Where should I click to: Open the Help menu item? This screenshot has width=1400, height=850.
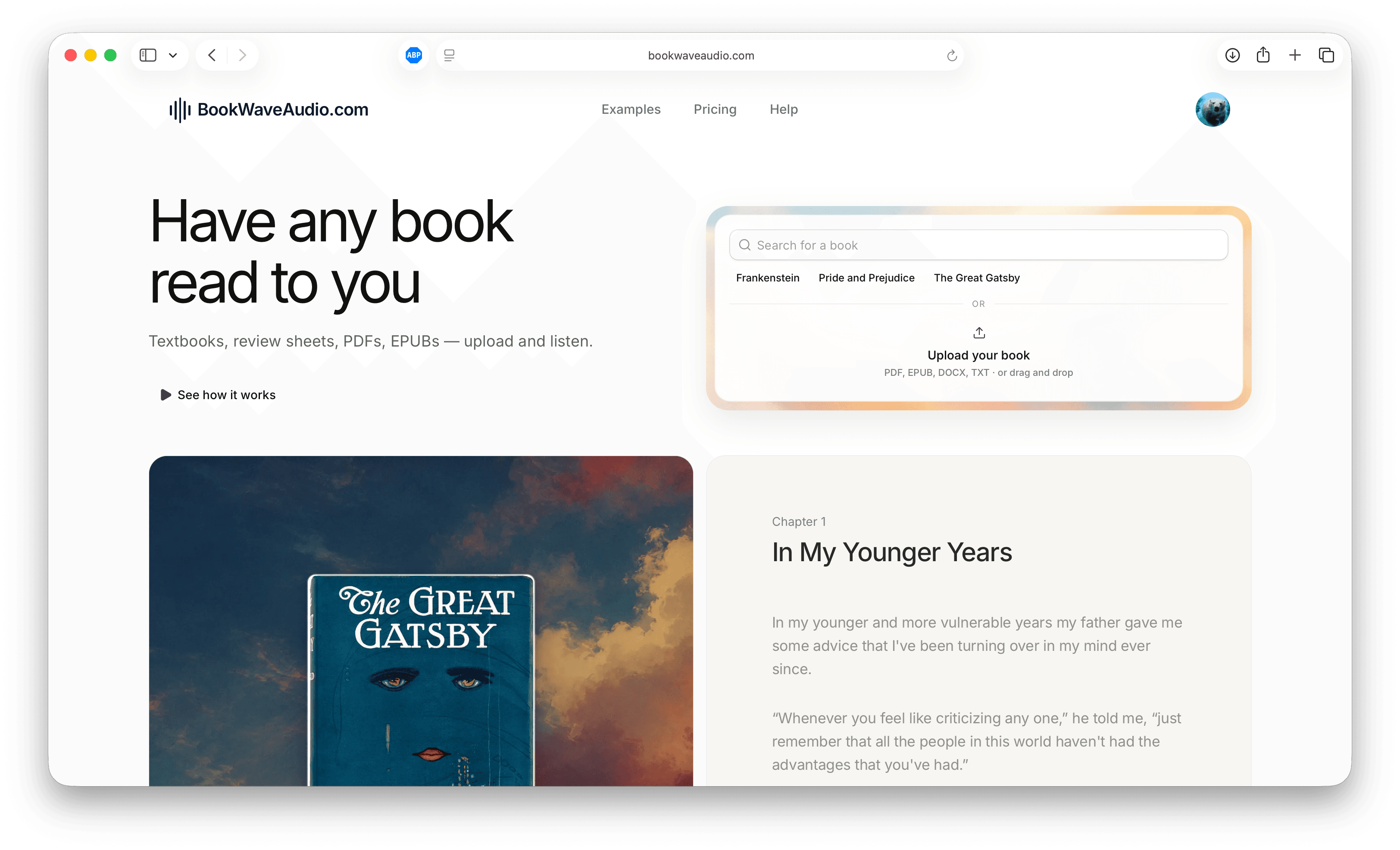[784, 109]
